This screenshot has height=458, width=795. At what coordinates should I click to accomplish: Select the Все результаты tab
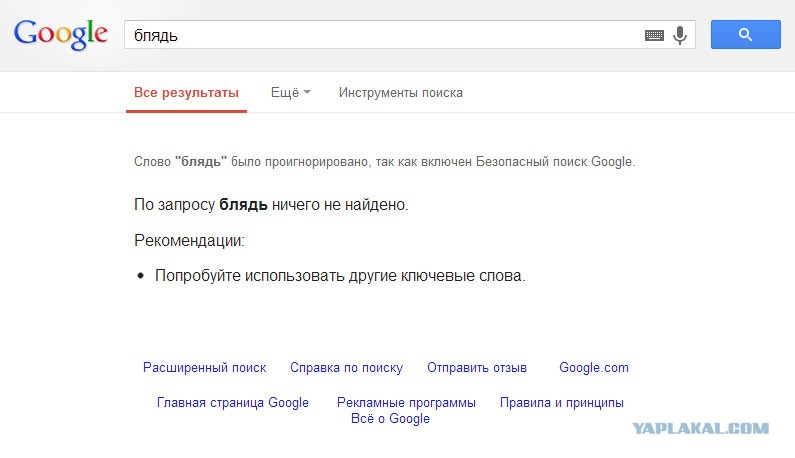coord(186,92)
